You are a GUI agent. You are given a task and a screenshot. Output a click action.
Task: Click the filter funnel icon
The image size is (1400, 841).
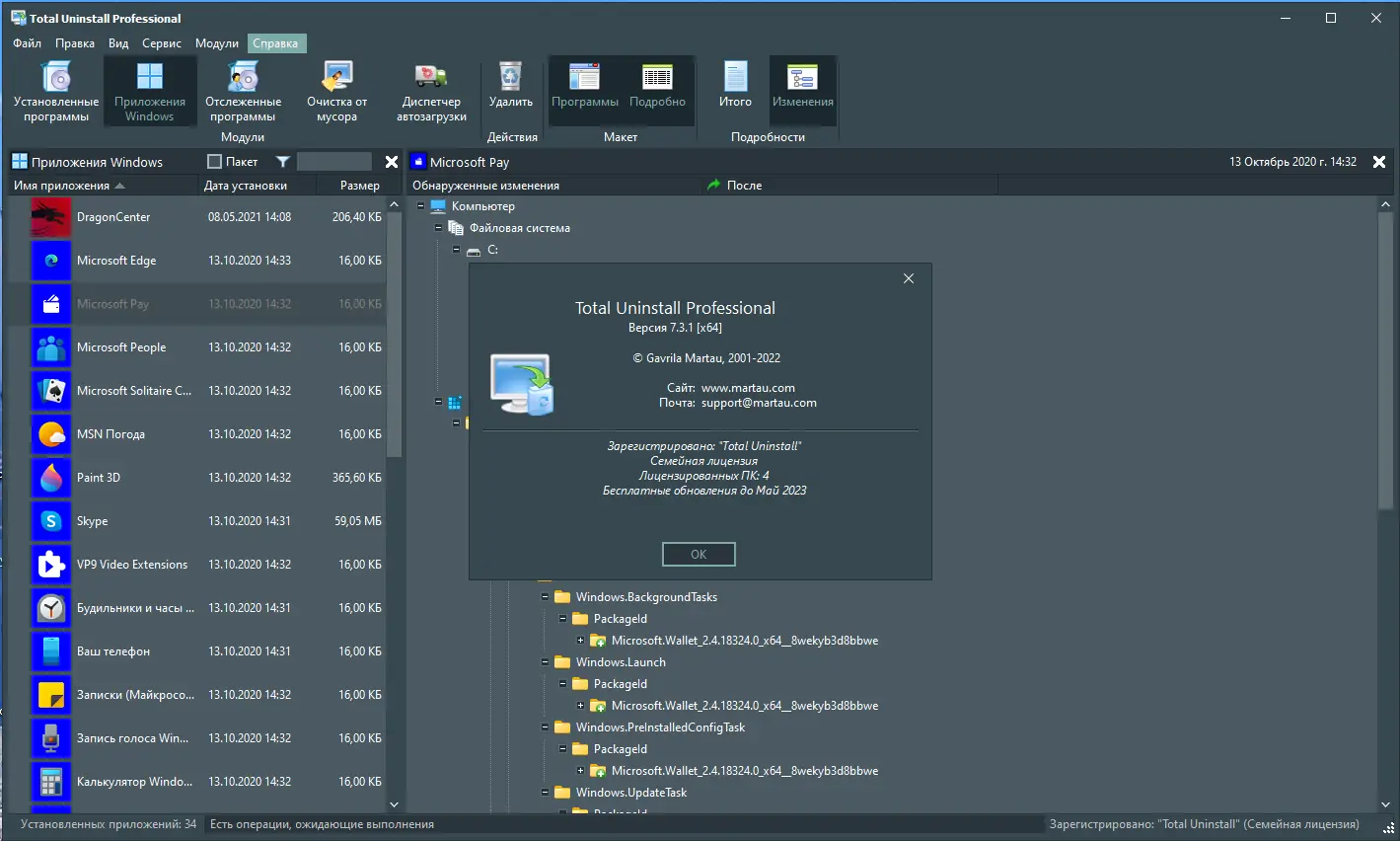point(283,161)
